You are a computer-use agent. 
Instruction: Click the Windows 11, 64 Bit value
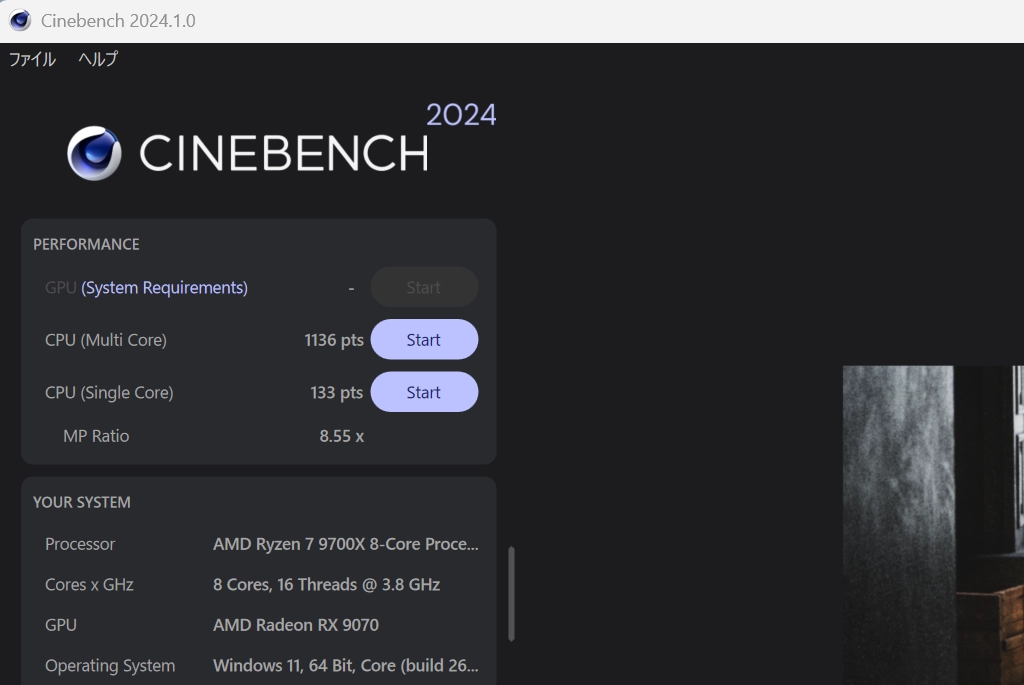[345, 665]
